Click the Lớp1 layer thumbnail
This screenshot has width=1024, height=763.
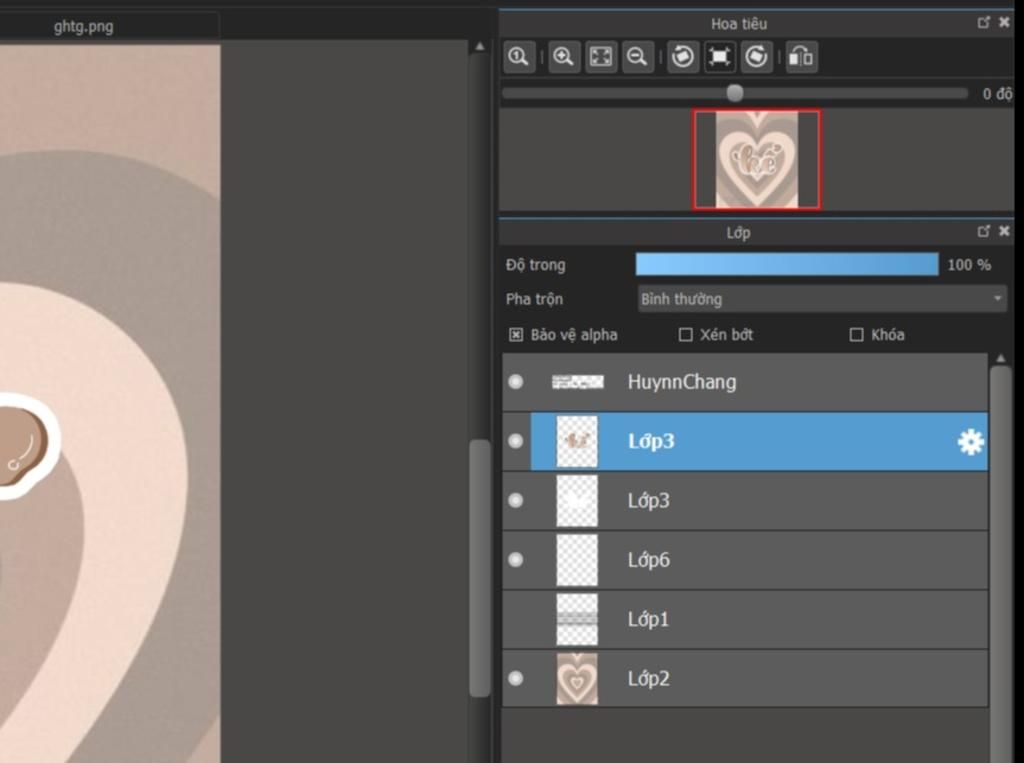[x=577, y=619]
